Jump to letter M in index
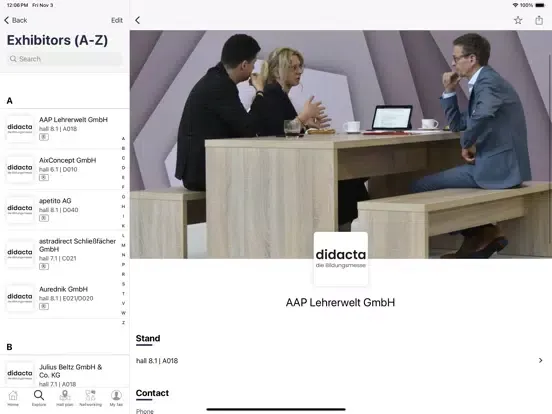The height and width of the screenshot is (414, 552). (x=123, y=245)
